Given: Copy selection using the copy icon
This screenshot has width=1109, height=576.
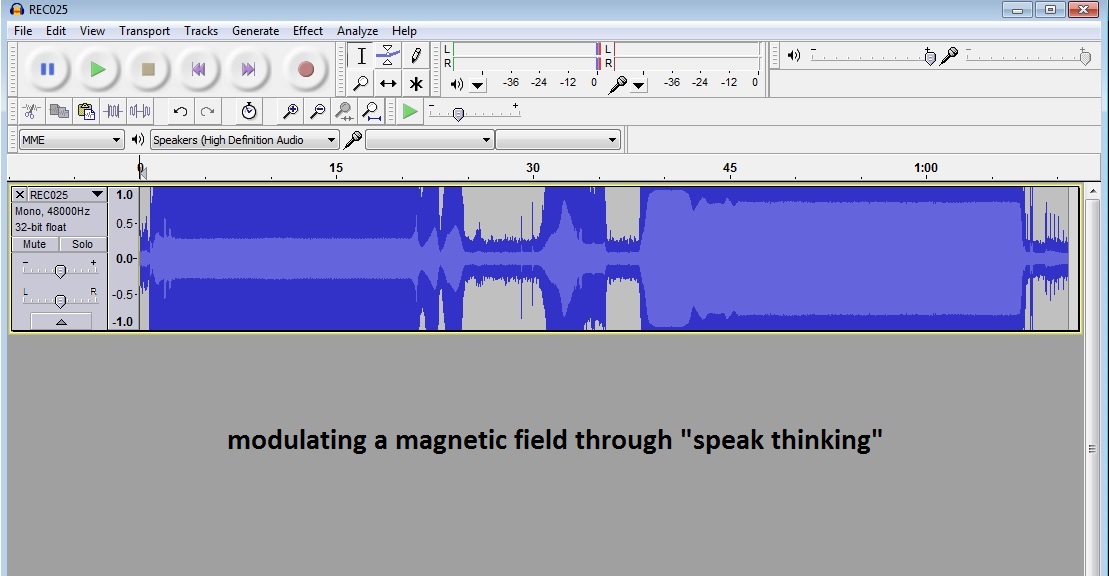Looking at the screenshot, I should point(59,111).
